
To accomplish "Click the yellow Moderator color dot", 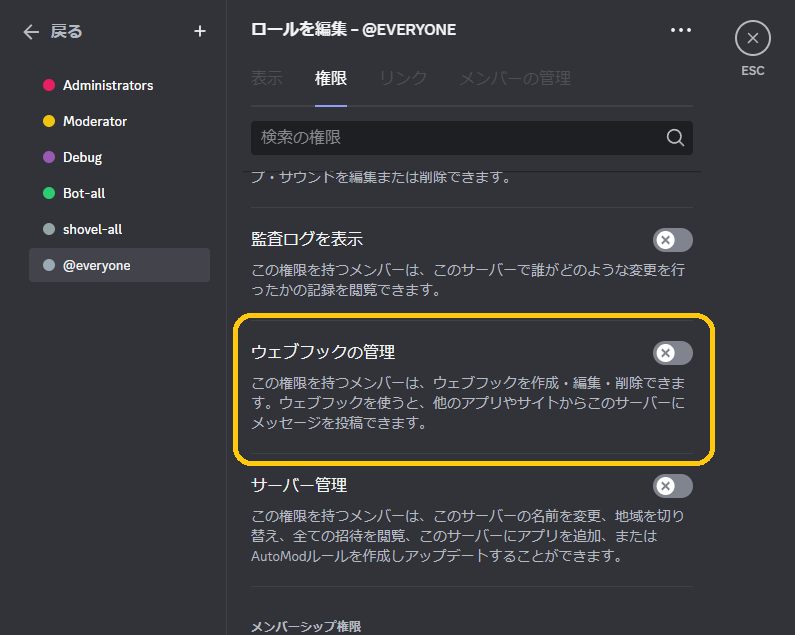I will coord(49,121).
